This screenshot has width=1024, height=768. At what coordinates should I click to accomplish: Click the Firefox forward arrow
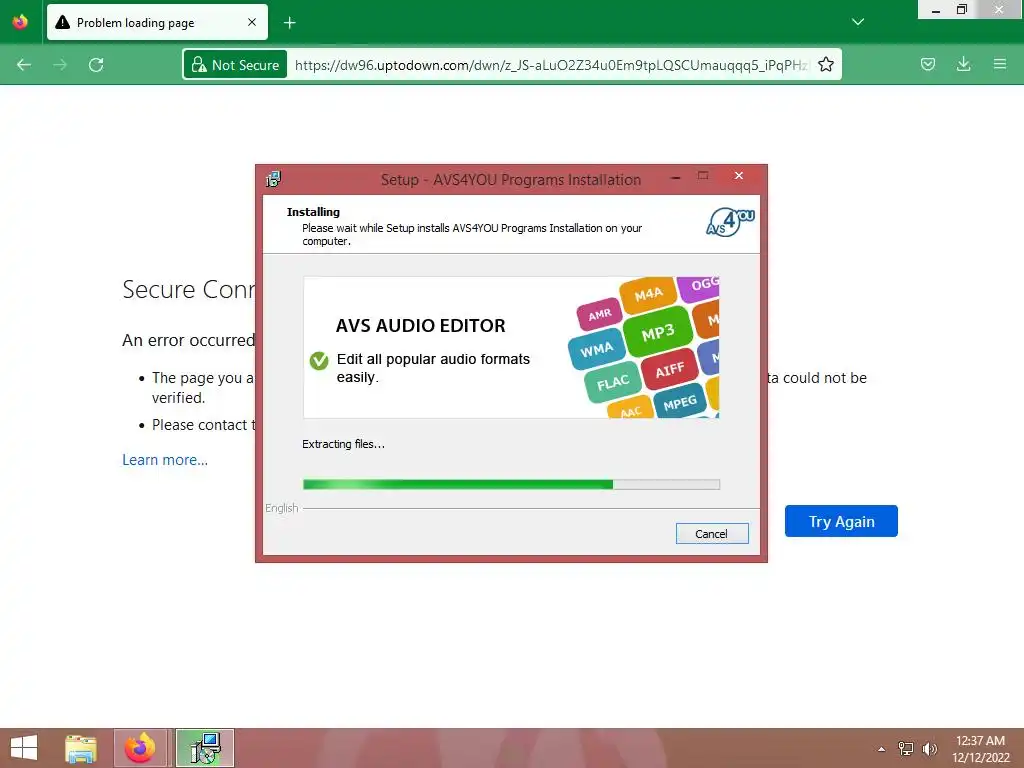click(x=60, y=65)
